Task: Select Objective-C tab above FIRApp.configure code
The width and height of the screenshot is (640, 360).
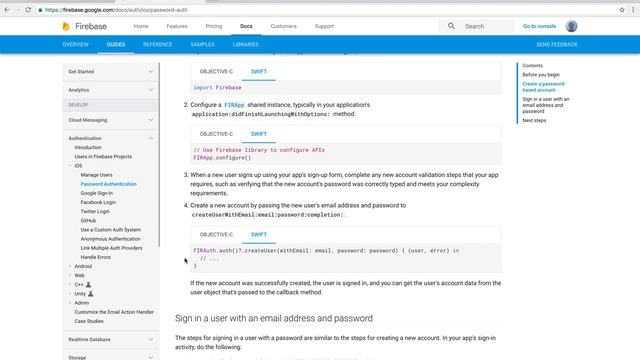Action: click(x=216, y=134)
